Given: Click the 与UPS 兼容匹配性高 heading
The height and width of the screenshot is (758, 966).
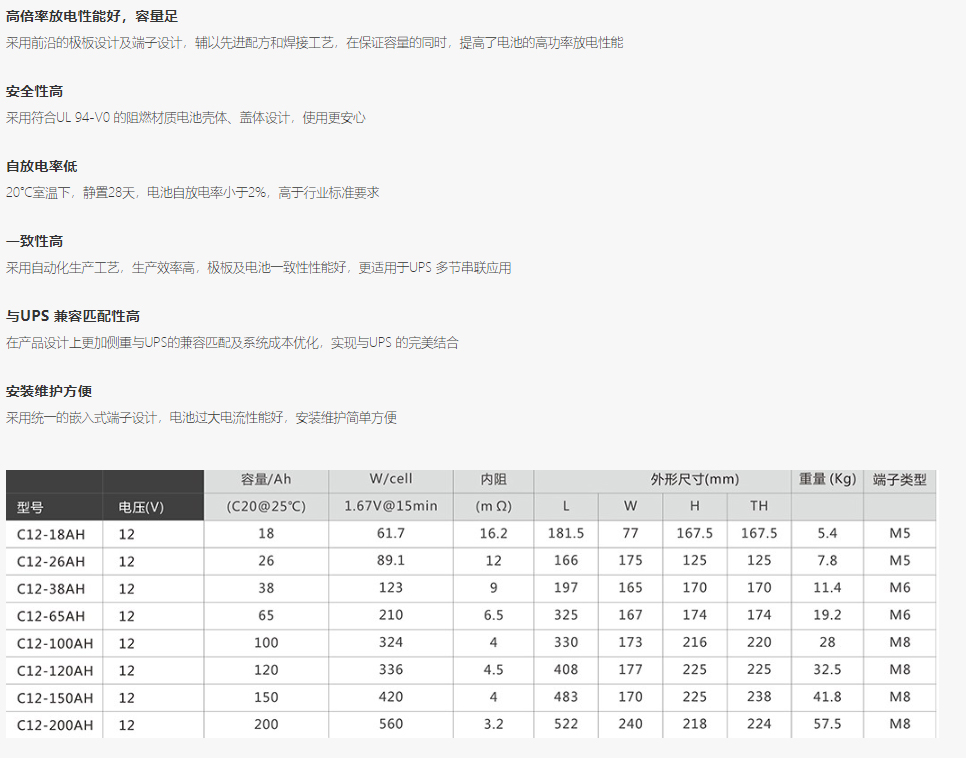Looking at the screenshot, I should 72,317.
